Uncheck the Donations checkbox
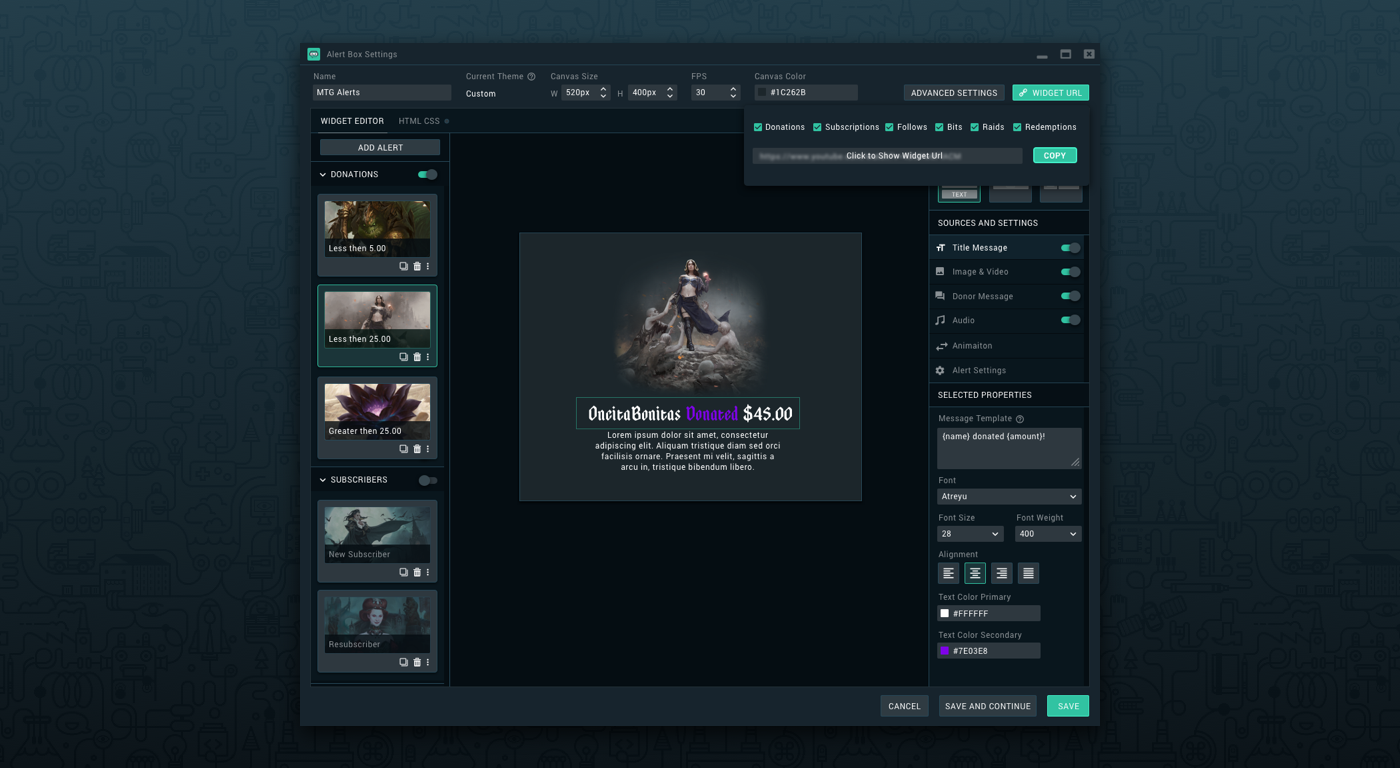 758,127
